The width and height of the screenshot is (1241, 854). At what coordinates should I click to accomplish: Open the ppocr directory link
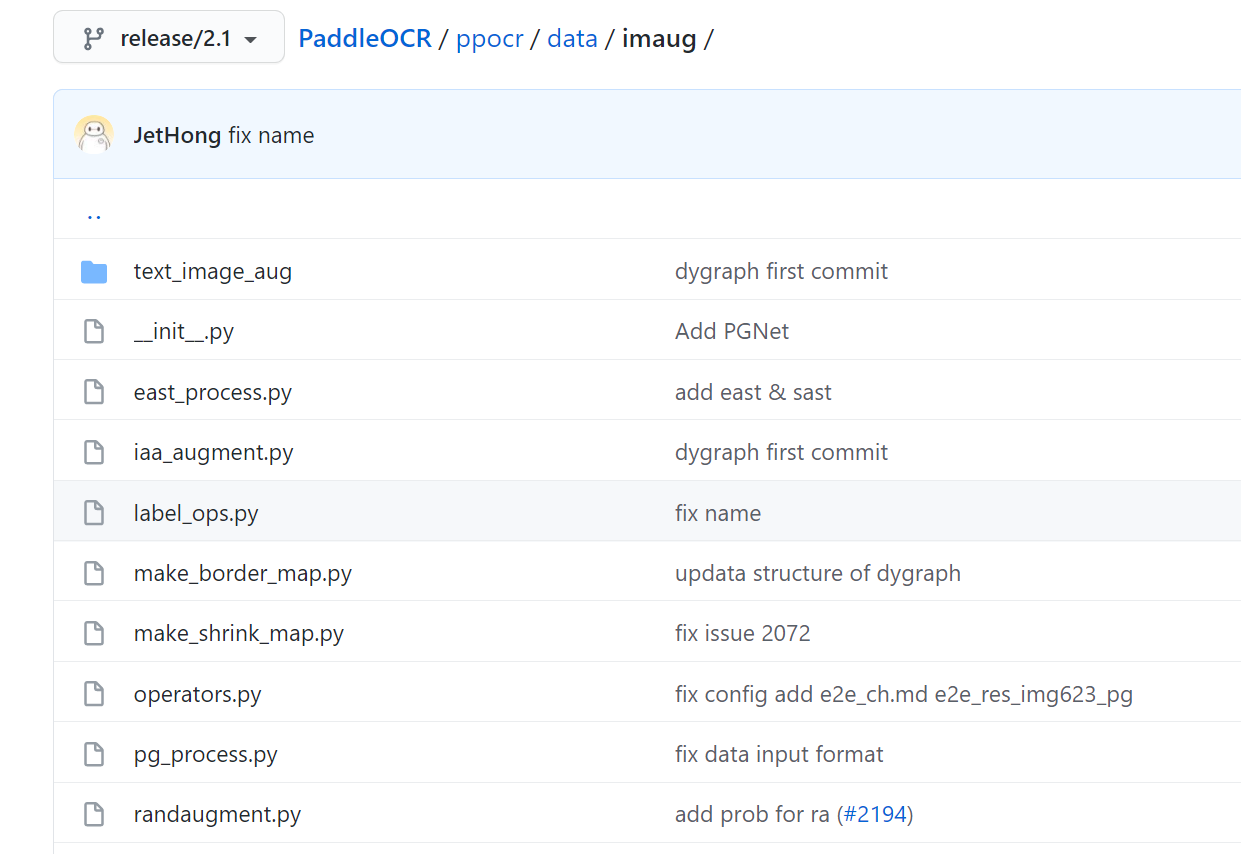[489, 38]
